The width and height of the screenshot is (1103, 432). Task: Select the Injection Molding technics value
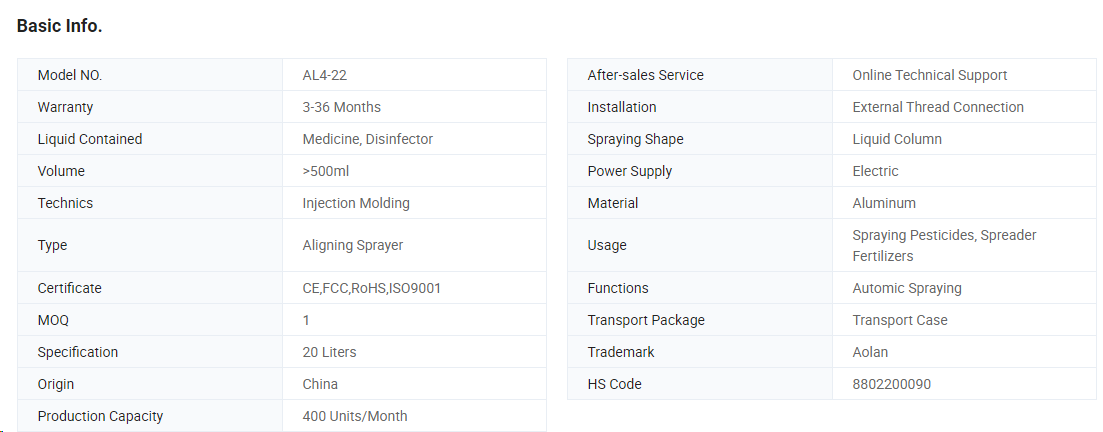(356, 203)
